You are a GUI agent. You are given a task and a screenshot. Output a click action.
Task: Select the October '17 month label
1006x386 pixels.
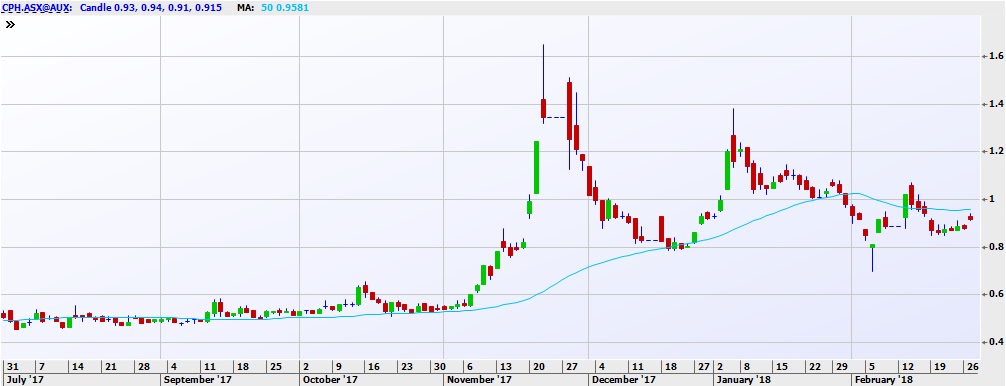pos(330,380)
